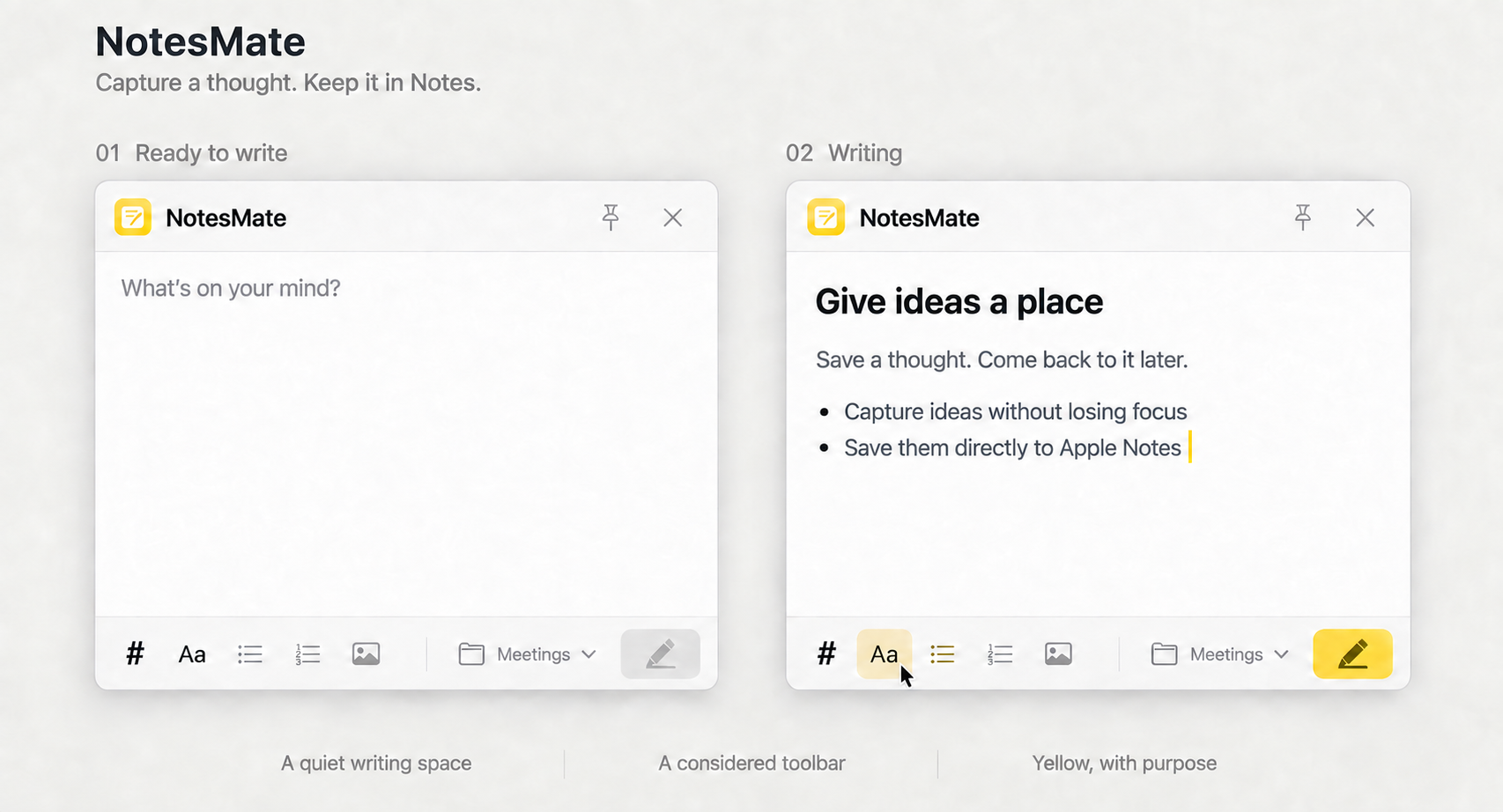Click "Save a thought. Come back to it later."
This screenshot has height=812, width=1503.
click(x=1002, y=359)
